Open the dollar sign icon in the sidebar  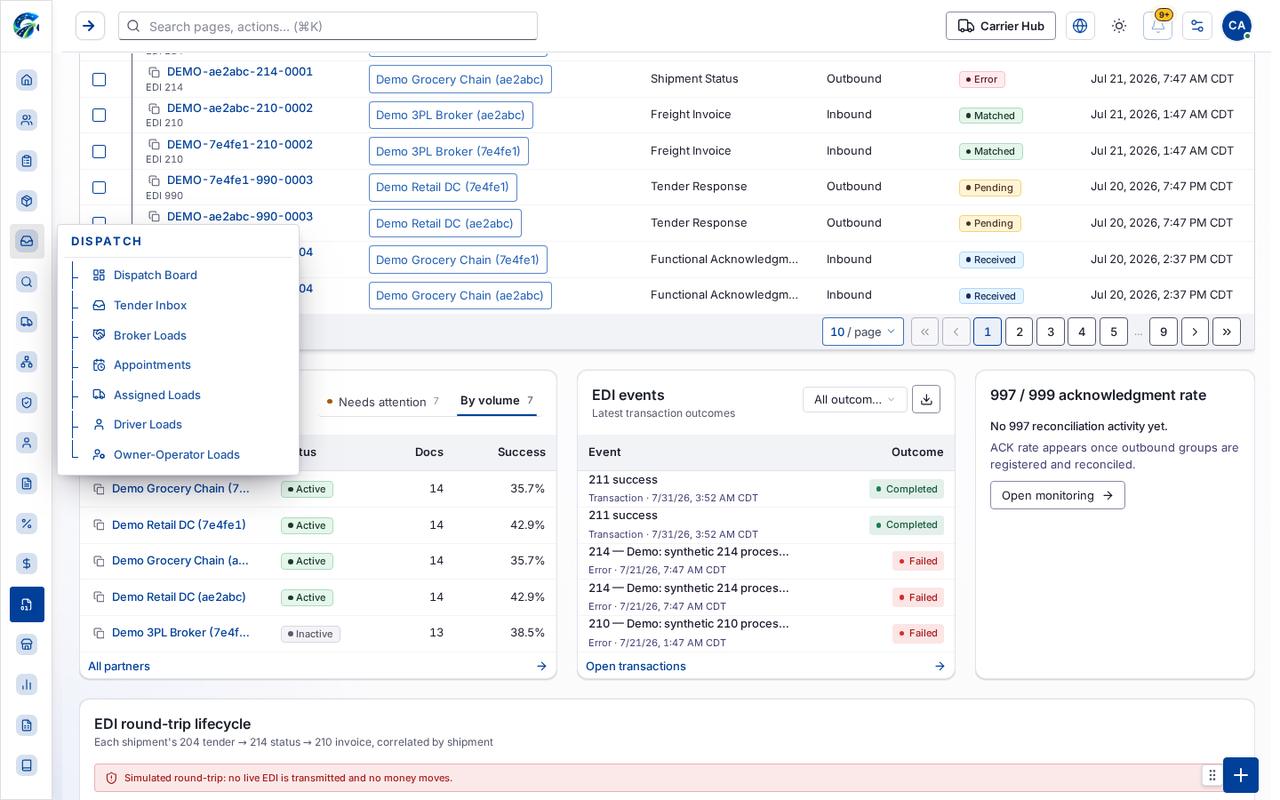pyautogui.click(x=27, y=564)
